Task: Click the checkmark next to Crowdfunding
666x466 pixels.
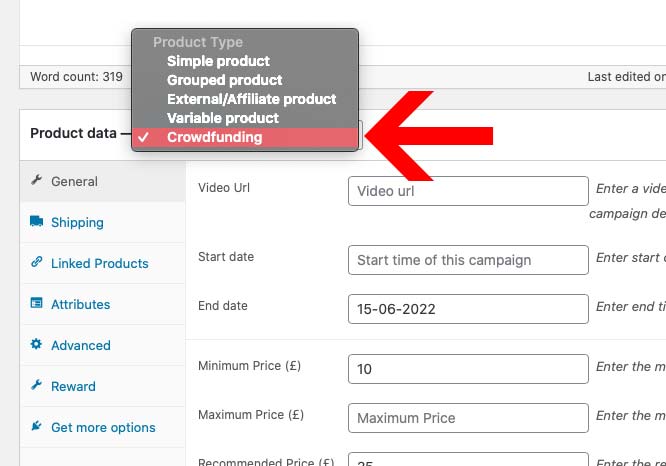Action: click(143, 137)
